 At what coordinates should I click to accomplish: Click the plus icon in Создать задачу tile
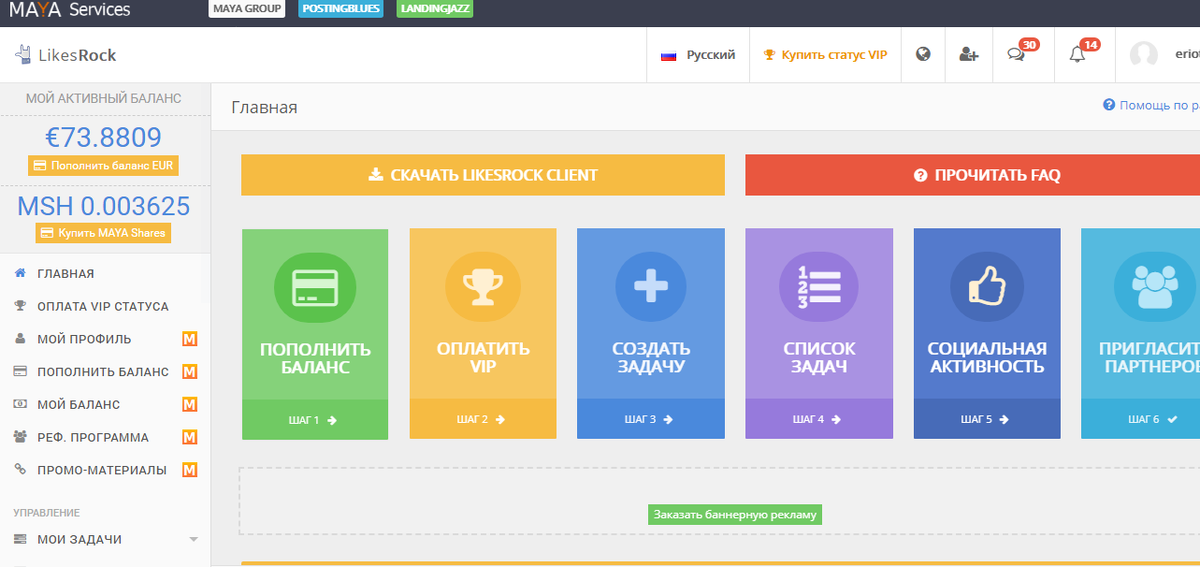(650, 288)
